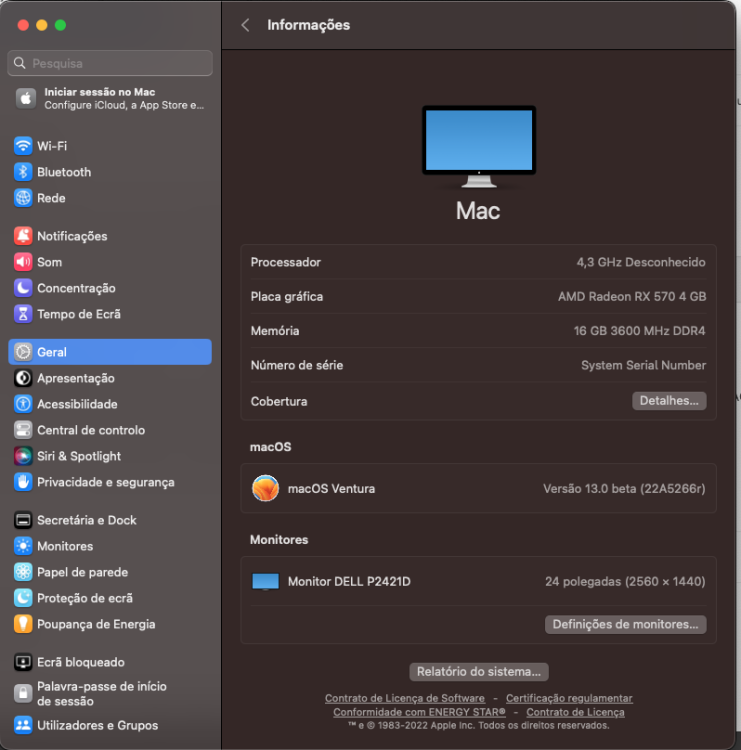
Task: Select Iniciar sessão no Mac entry
Action: pos(110,99)
